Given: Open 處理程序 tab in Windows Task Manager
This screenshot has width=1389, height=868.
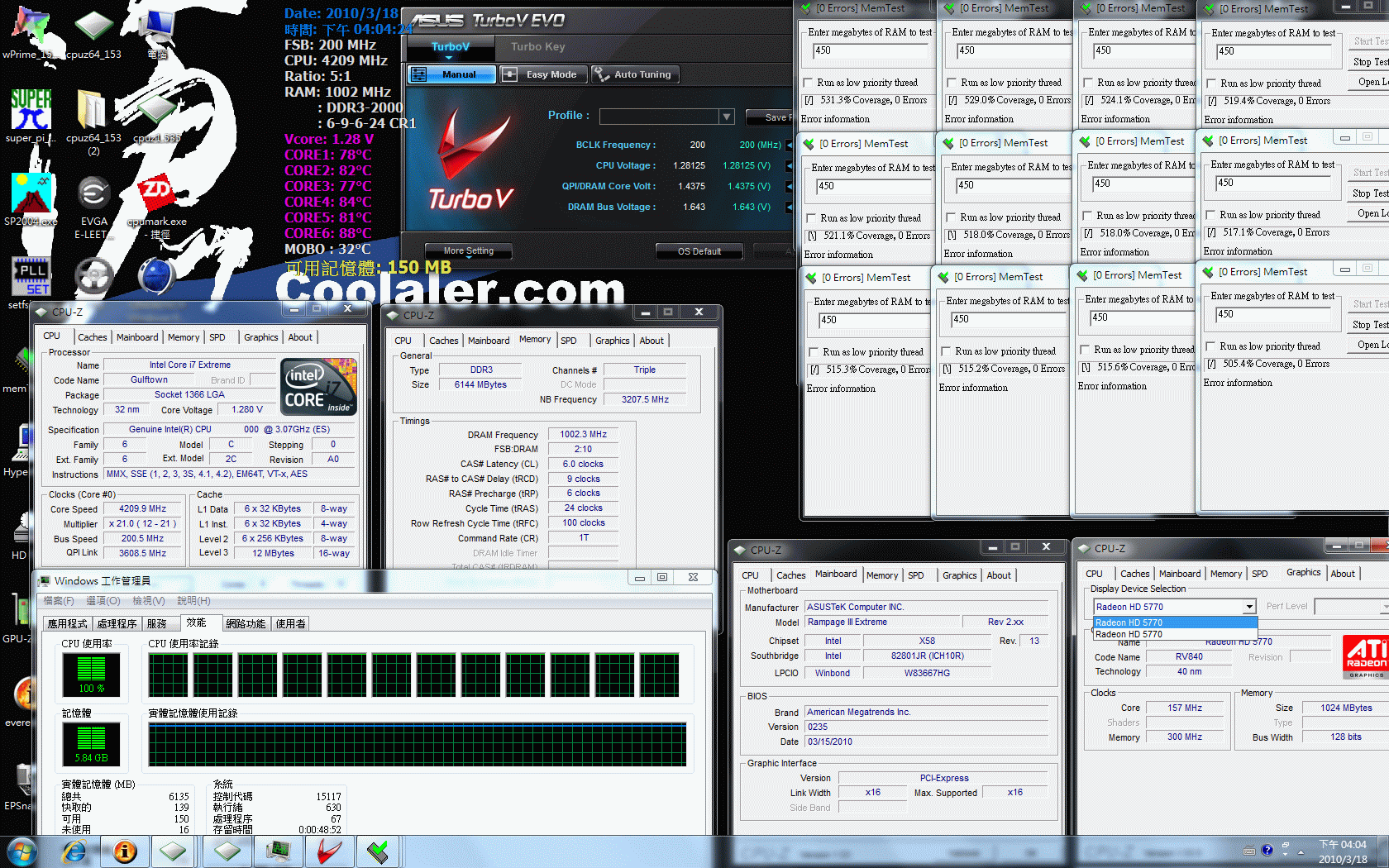Looking at the screenshot, I should point(117,624).
